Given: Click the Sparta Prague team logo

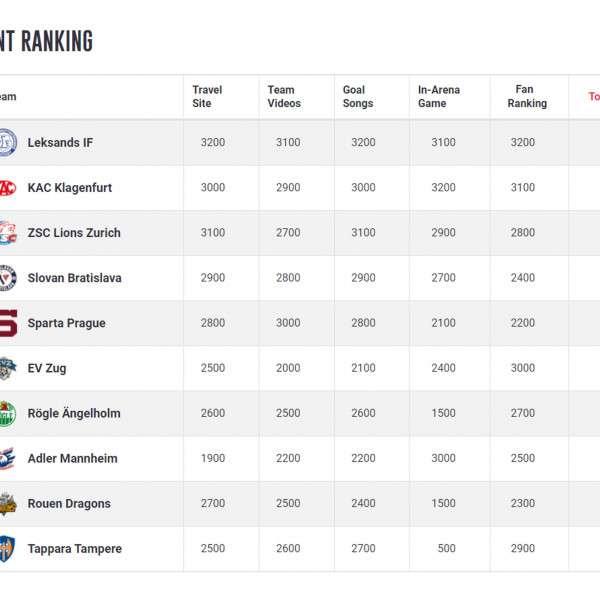Looking at the screenshot, I should pyautogui.click(x=7, y=323).
